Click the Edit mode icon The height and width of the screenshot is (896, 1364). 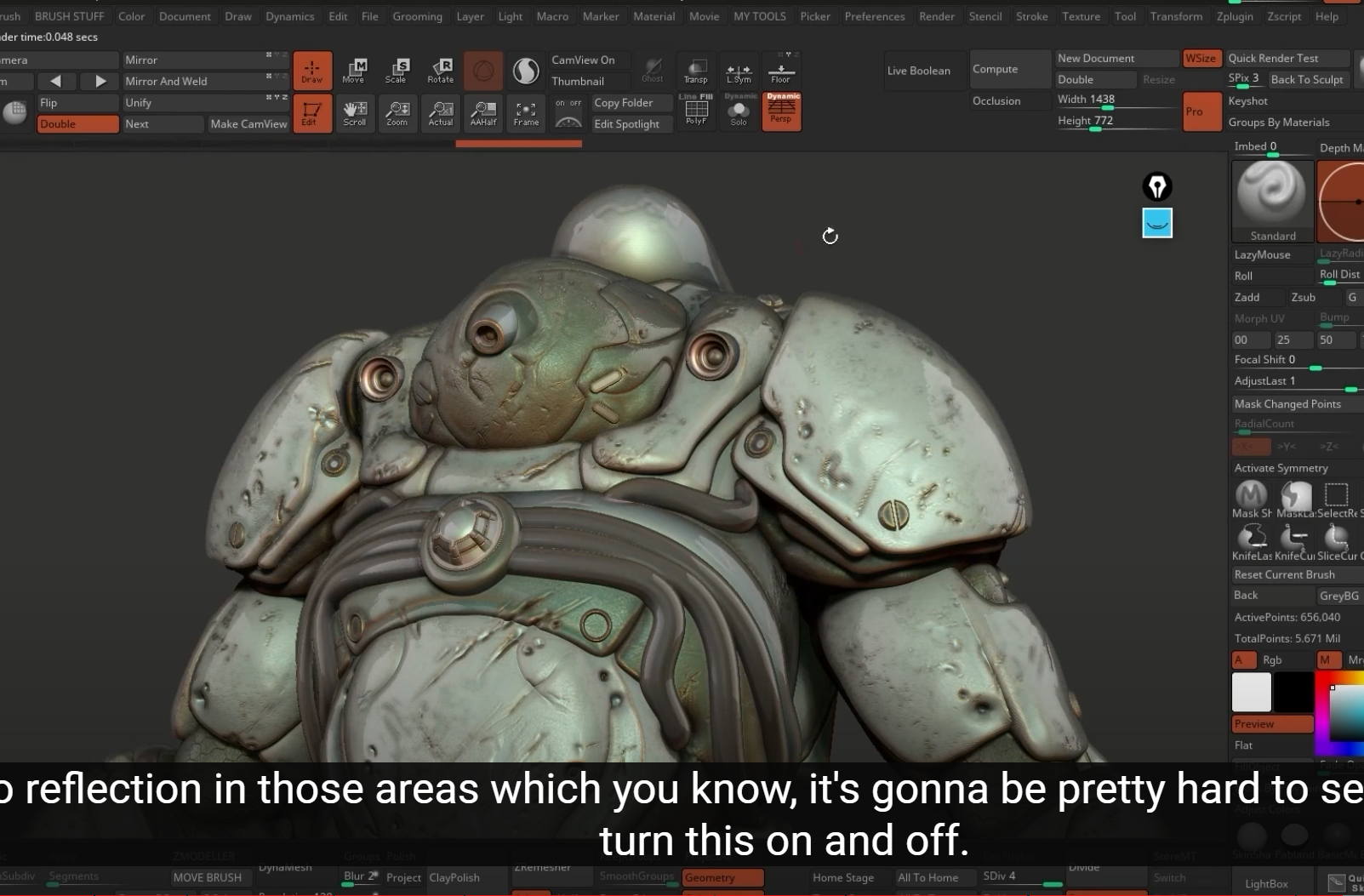(x=312, y=112)
